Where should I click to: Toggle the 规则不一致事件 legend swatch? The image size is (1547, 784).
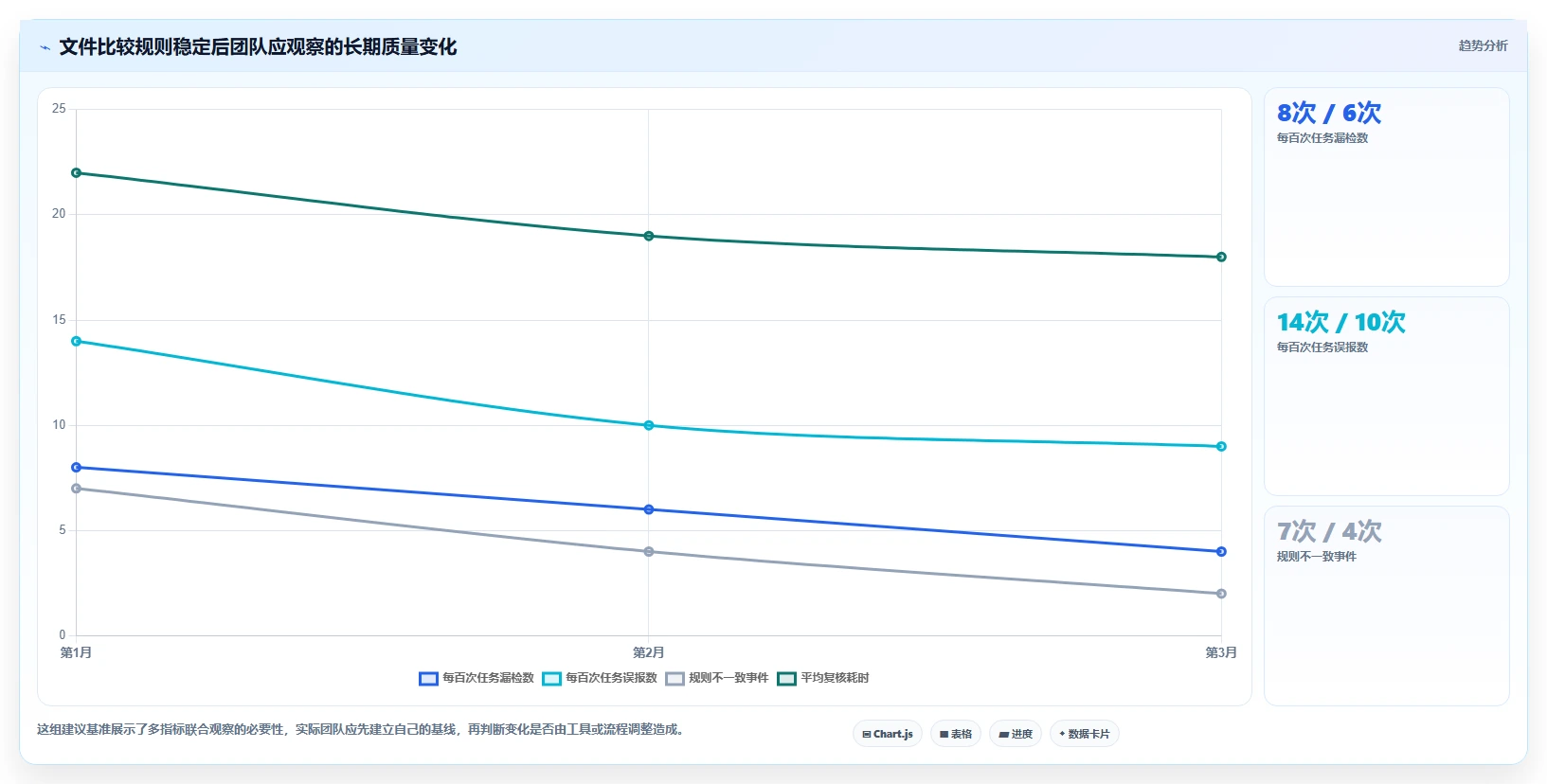pos(675,678)
